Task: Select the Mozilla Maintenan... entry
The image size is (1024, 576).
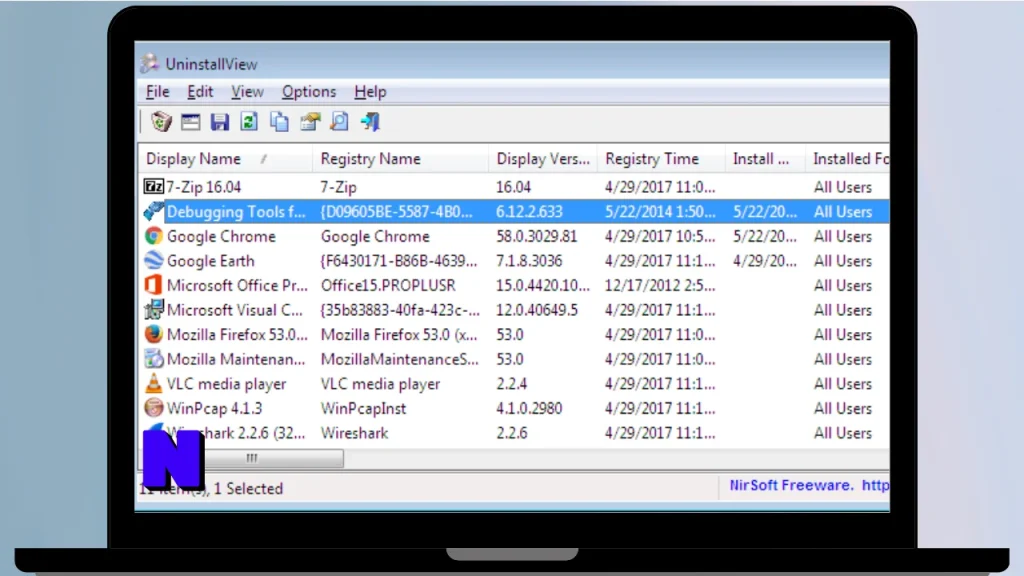Action: pyautogui.click(x=236, y=359)
